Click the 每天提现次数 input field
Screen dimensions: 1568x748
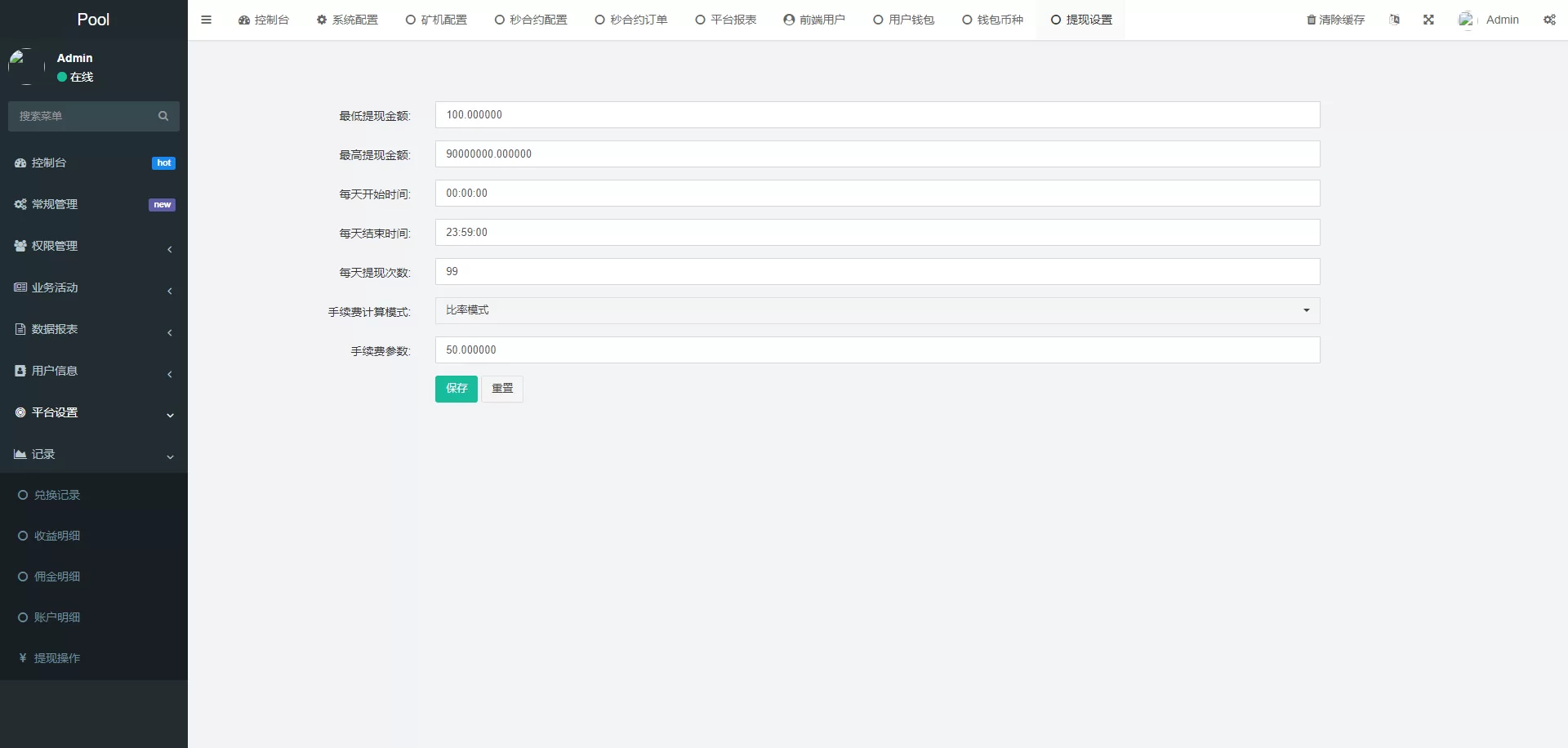coord(877,272)
